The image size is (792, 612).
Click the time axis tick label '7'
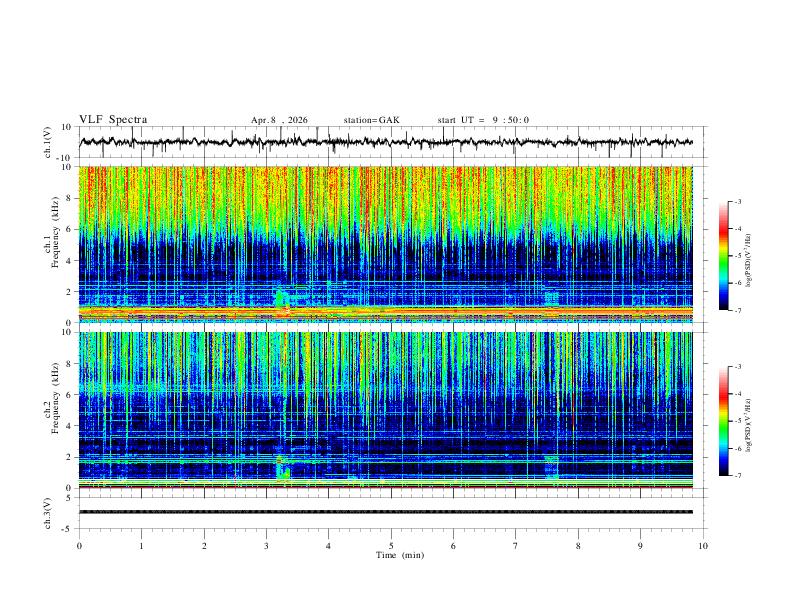[516, 546]
